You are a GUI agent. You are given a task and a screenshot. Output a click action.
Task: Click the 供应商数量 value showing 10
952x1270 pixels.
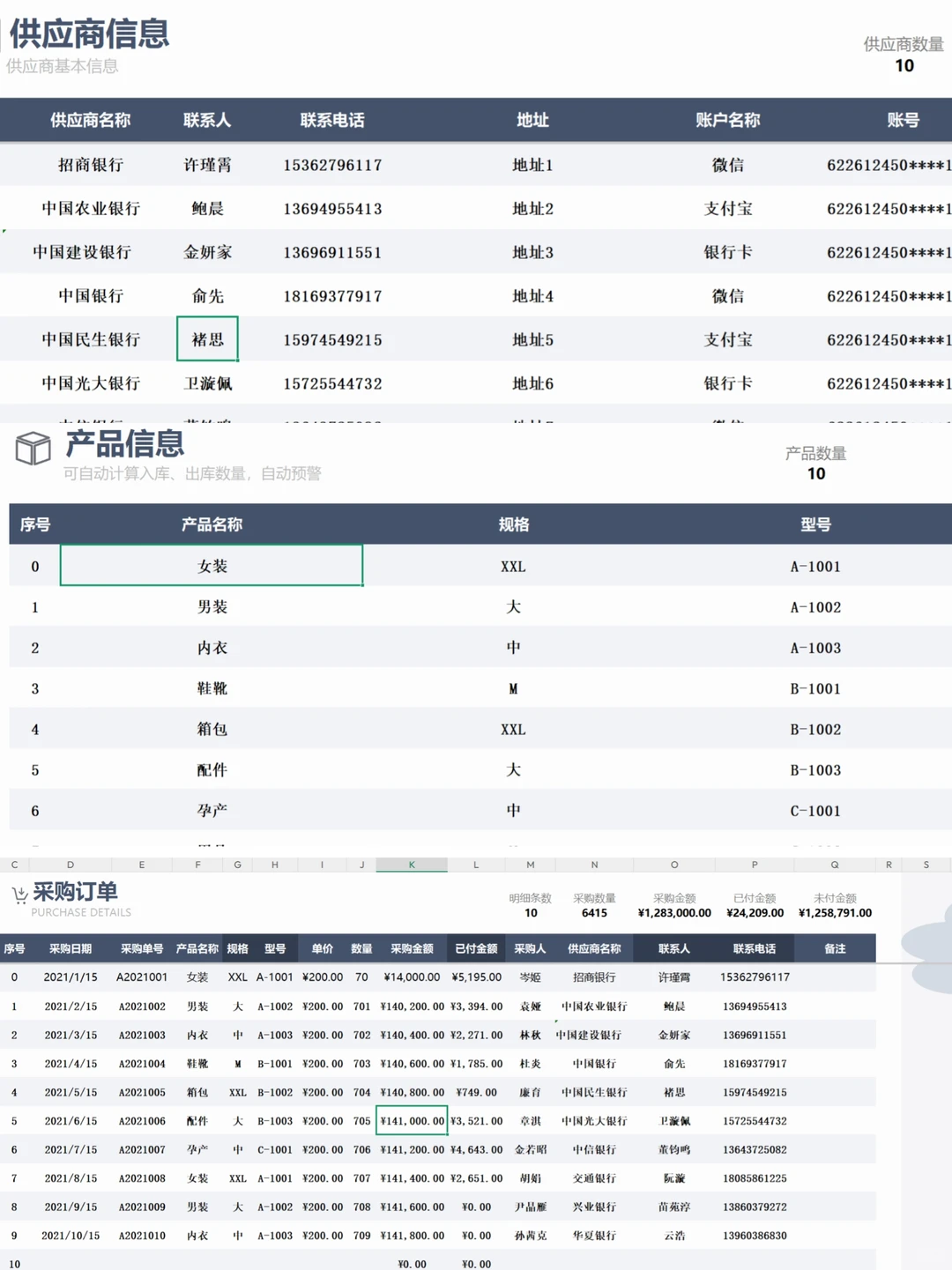[904, 66]
